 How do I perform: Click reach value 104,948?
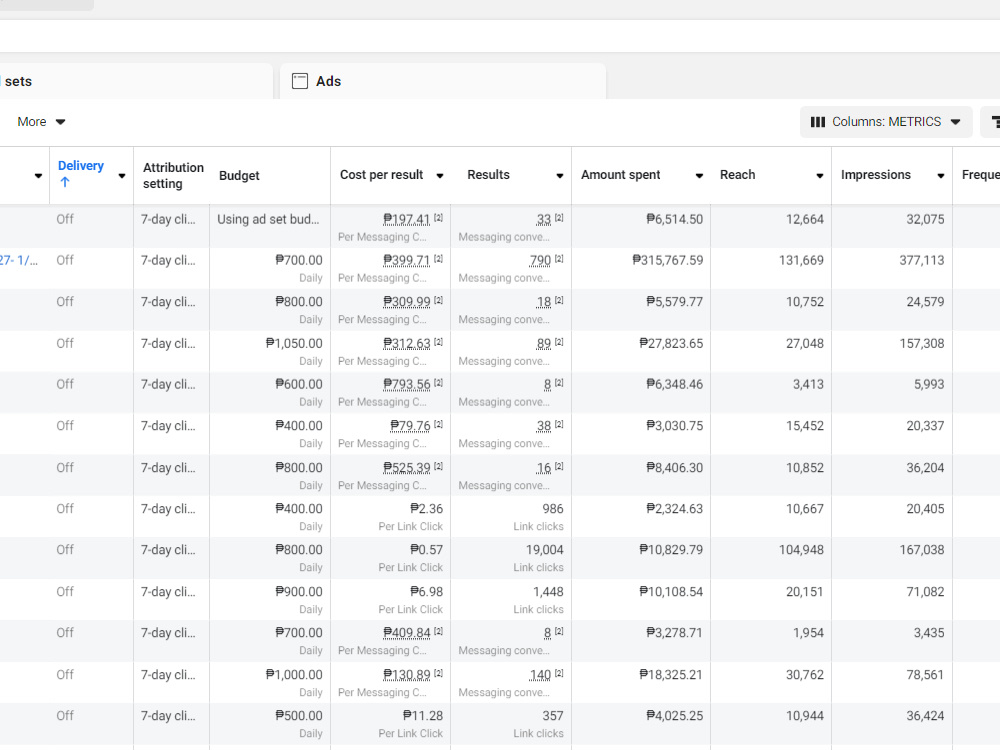pos(801,550)
